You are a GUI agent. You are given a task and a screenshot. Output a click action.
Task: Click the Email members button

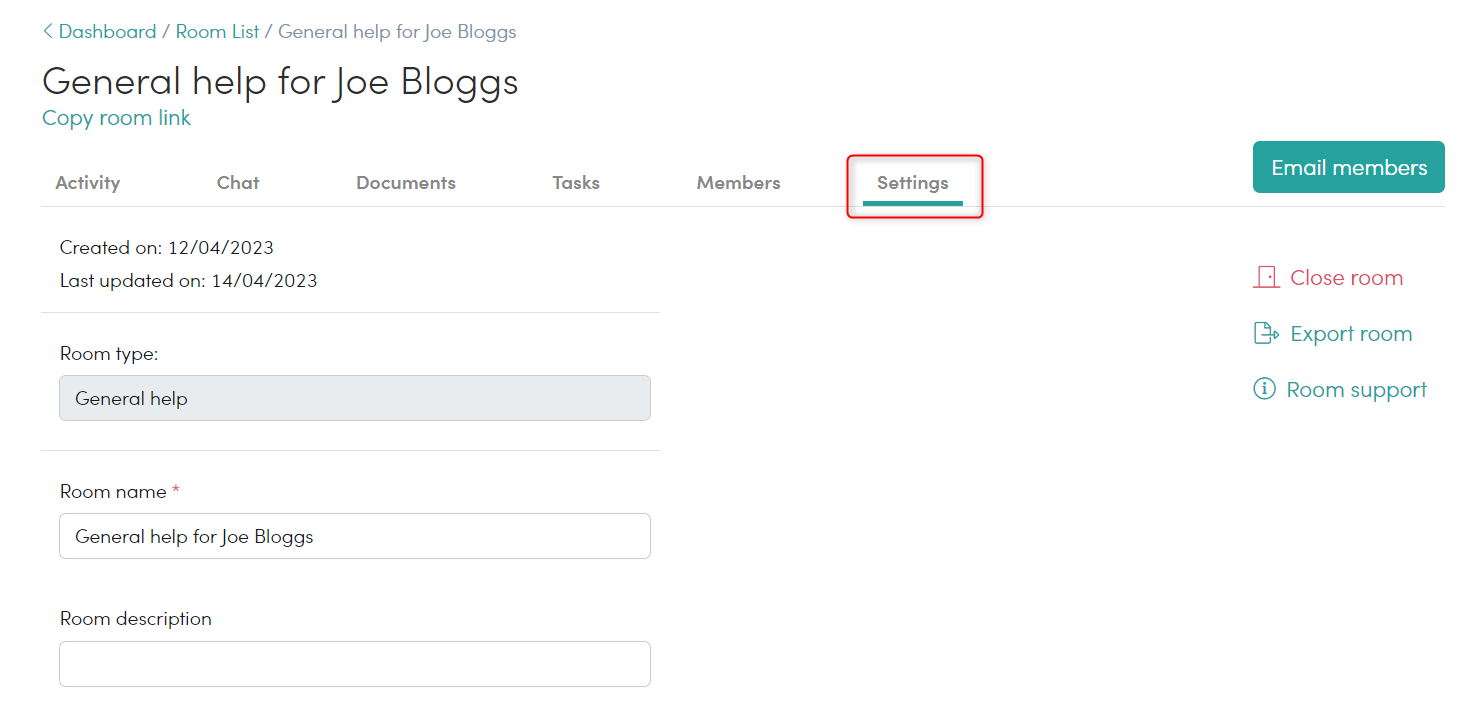1349,167
